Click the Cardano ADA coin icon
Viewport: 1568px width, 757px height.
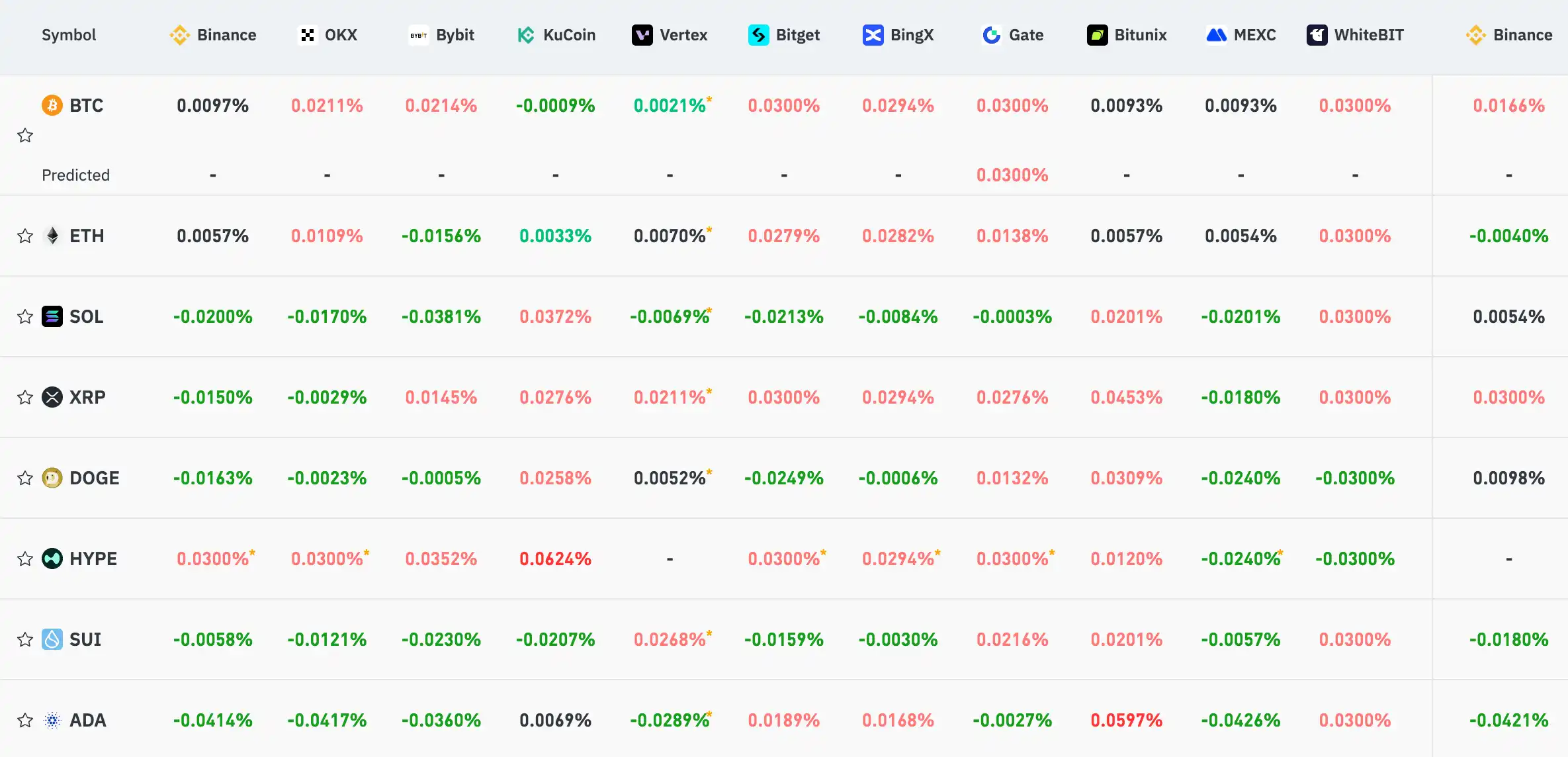[x=52, y=720]
